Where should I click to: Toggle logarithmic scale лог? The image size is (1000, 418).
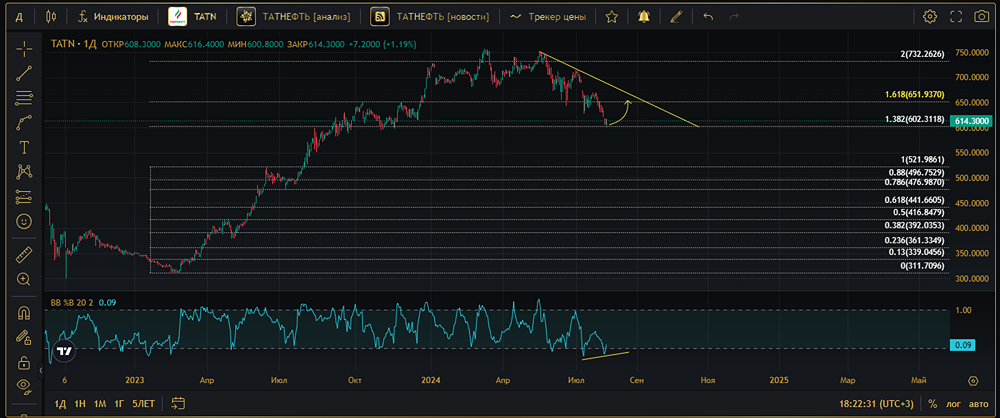pos(953,403)
